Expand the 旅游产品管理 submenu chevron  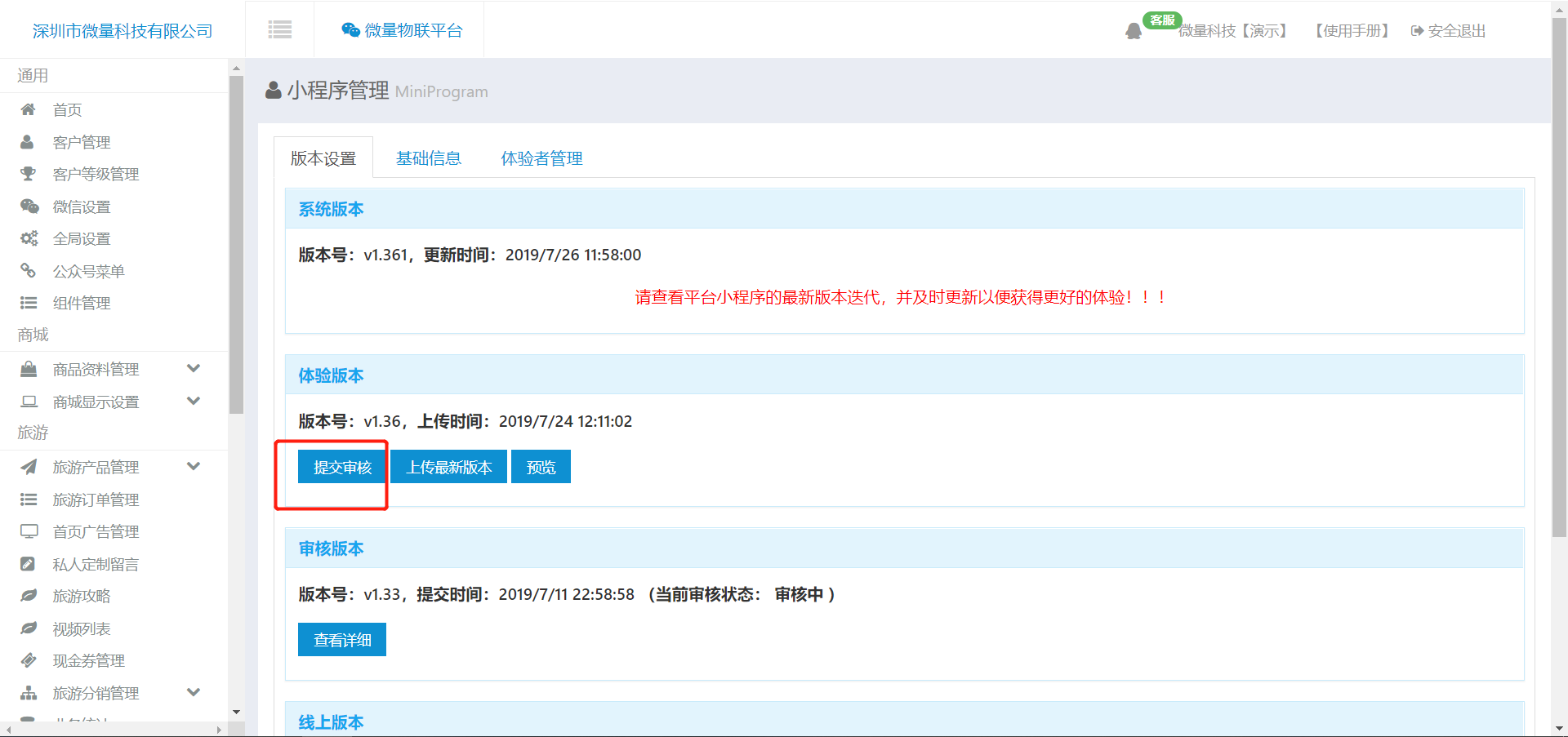194,466
